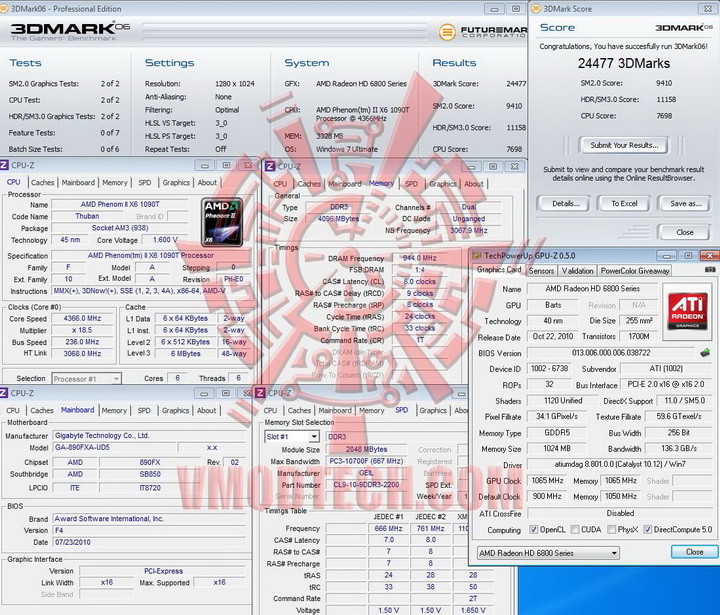Click the Barts GPU name value
The width and height of the screenshot is (720, 615).
tap(553, 305)
